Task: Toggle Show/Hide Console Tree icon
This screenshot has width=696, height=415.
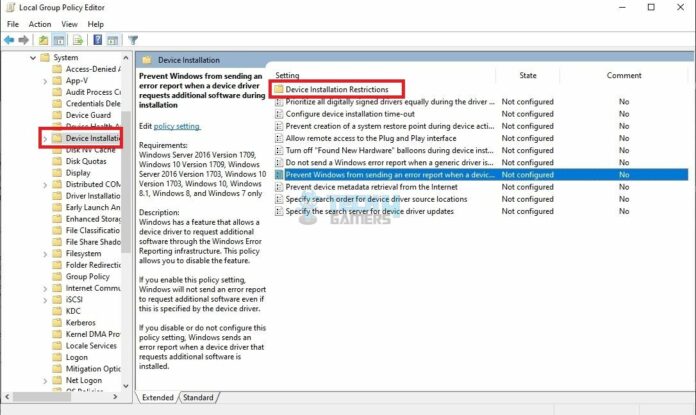Action: click(x=59, y=40)
